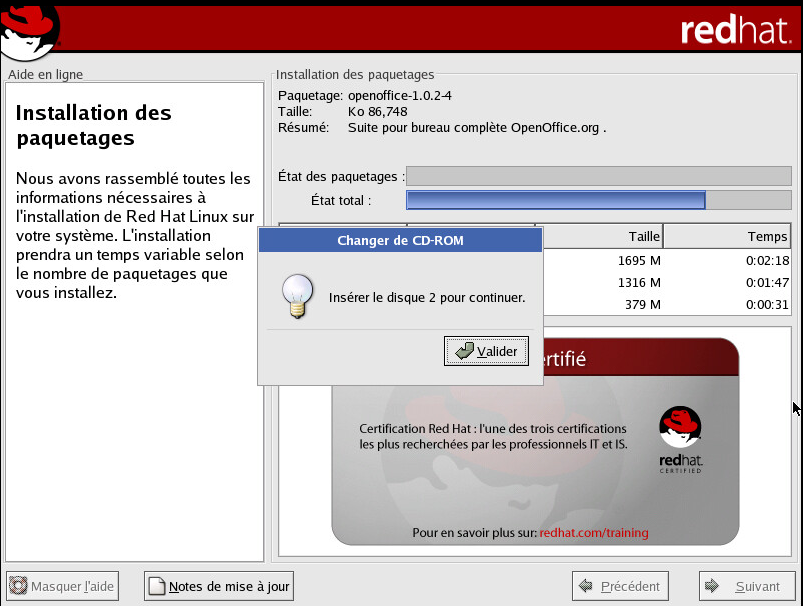Click the left arrow icon on Précédent
The height and width of the screenshot is (606, 803).
pyautogui.click(x=586, y=586)
